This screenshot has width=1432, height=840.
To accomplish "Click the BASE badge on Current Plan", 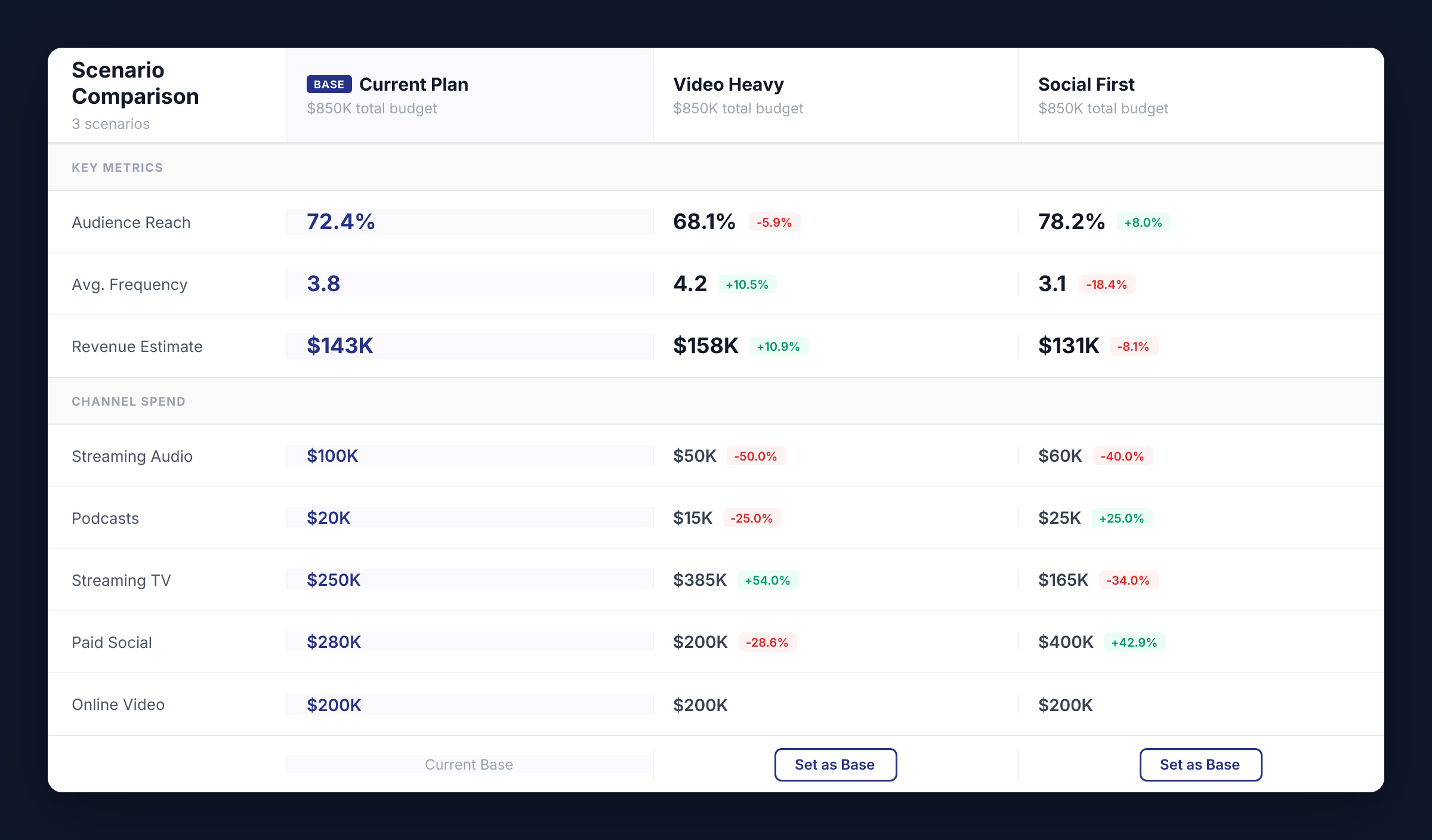I will pos(329,84).
